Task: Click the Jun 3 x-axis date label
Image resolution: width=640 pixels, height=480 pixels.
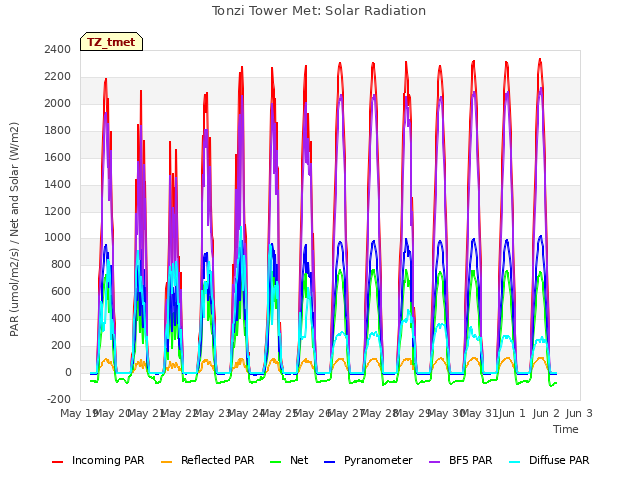Action: click(579, 413)
